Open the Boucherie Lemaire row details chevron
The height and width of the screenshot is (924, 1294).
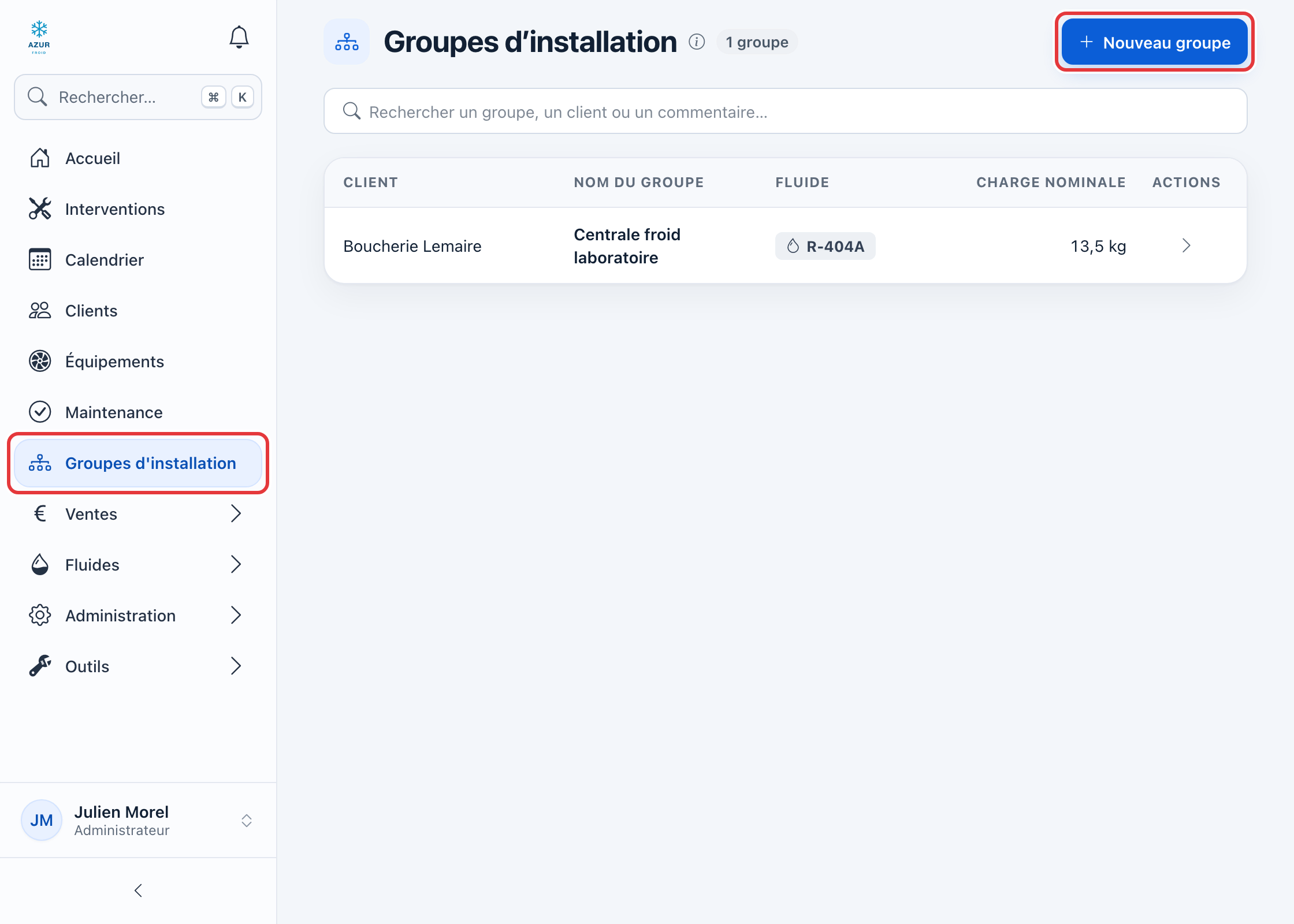pyautogui.click(x=1186, y=245)
